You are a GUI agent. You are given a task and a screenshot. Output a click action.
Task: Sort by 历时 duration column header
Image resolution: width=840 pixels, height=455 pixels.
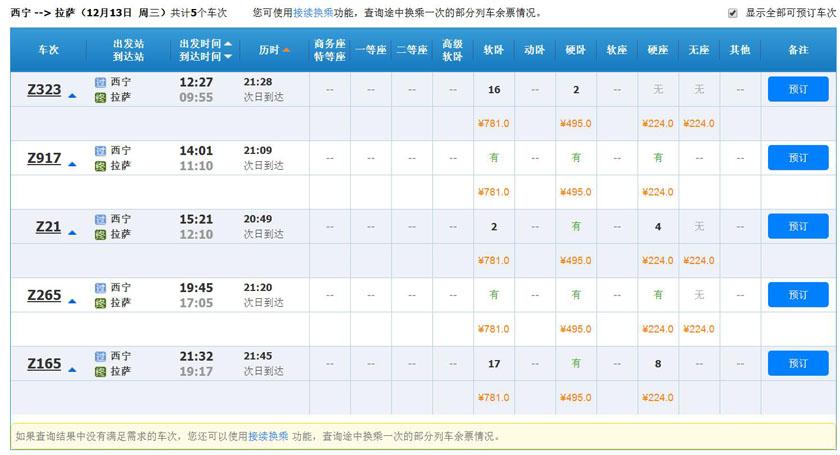(274, 50)
